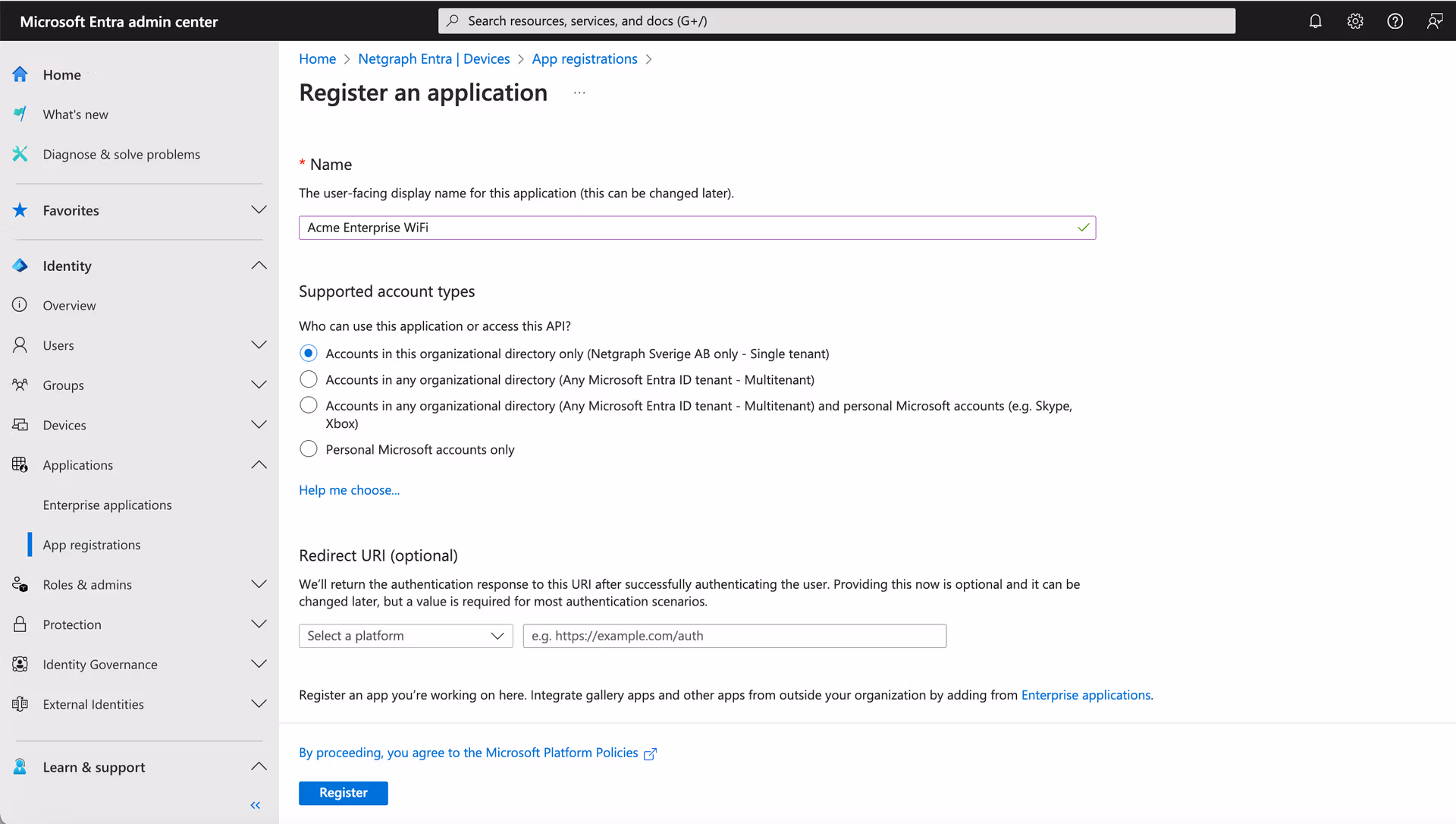1456x824 pixels.
Task: Click the App registrations breadcrumb link
Action: [584, 59]
